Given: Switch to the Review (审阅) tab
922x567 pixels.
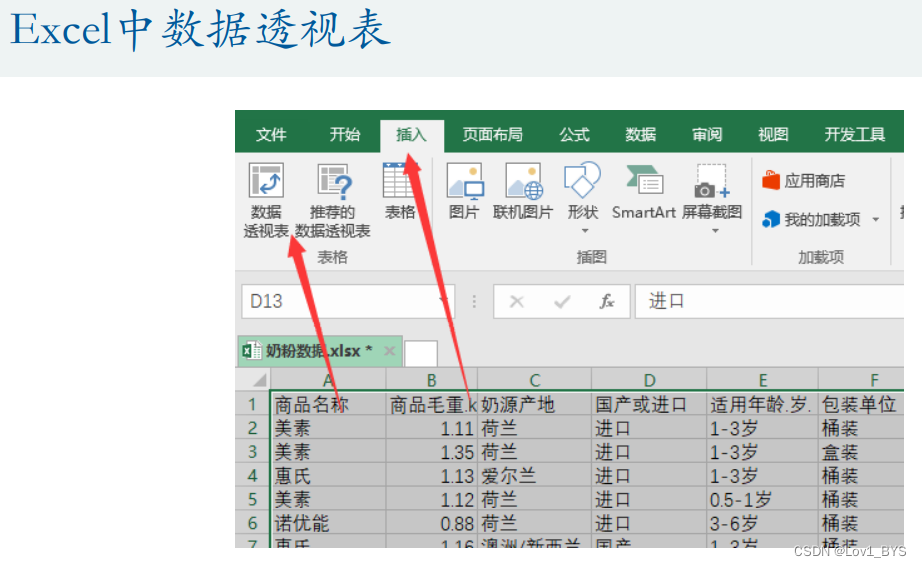Looking at the screenshot, I should [x=707, y=135].
